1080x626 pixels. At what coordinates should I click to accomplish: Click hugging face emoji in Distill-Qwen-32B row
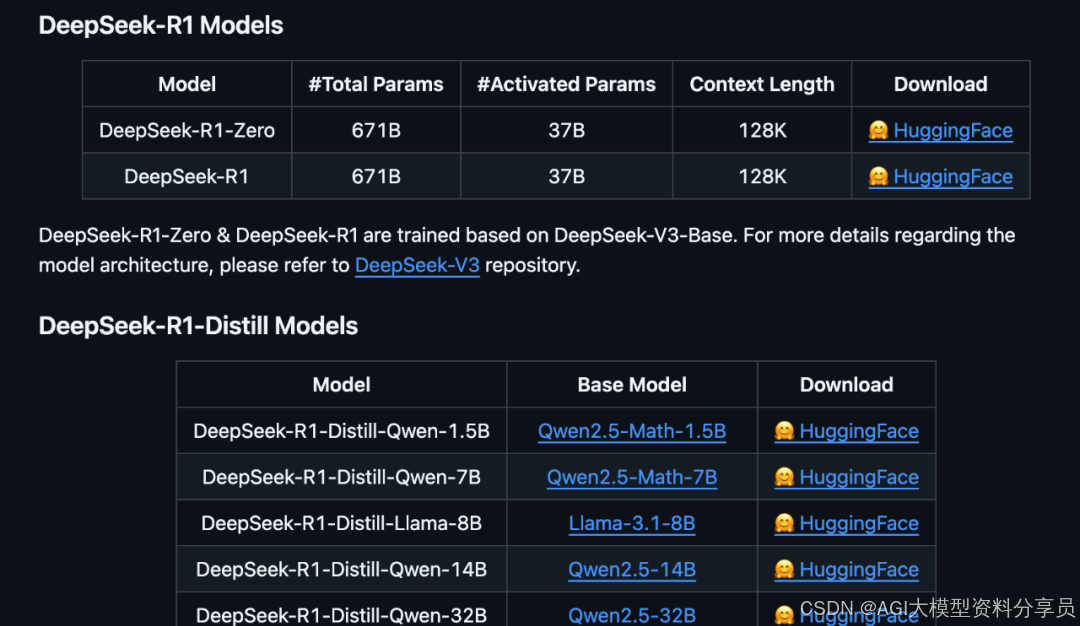coord(784,615)
